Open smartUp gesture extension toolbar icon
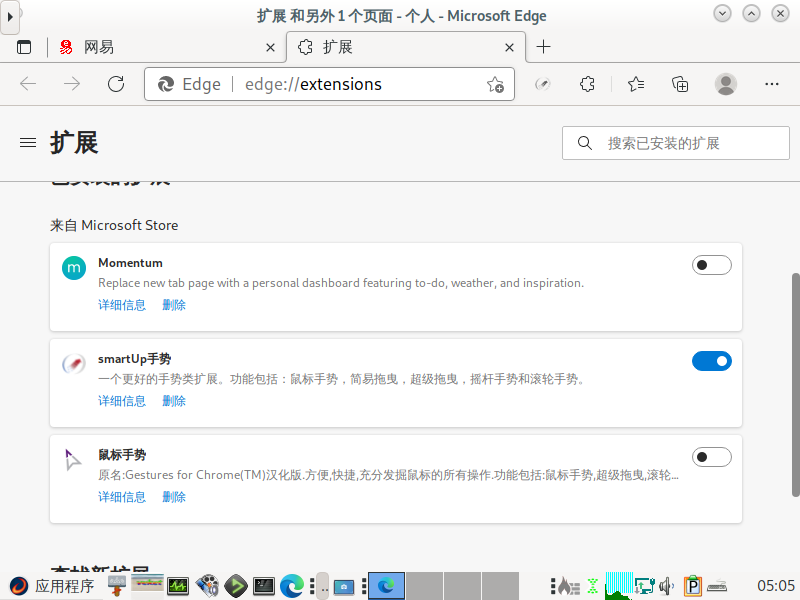This screenshot has height=600, width=800. pos(543,84)
